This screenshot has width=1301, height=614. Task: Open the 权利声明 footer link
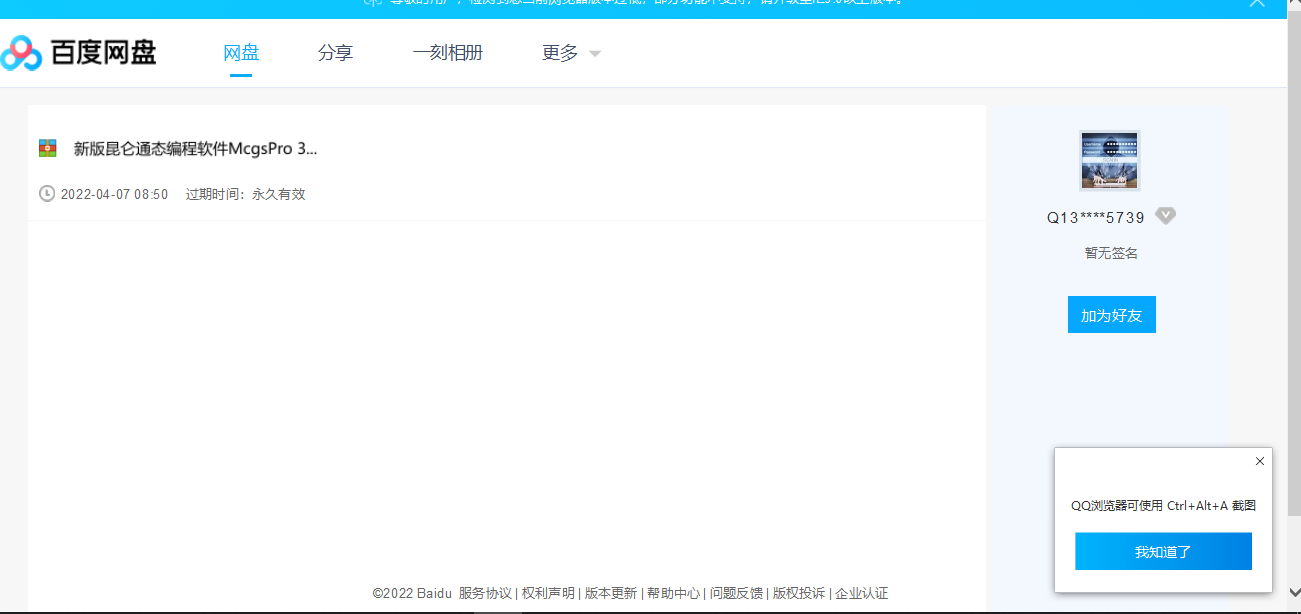(x=548, y=593)
